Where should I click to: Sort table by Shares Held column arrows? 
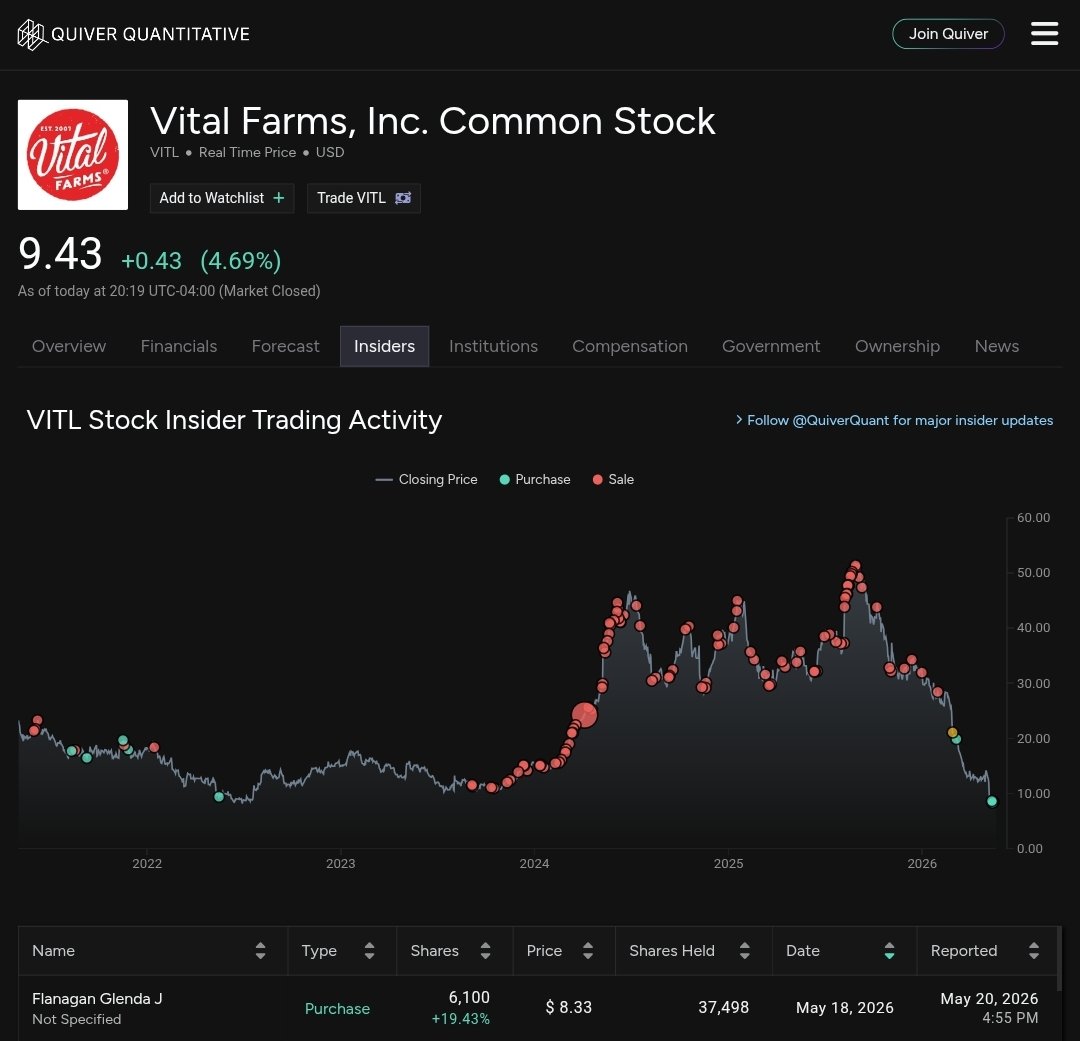click(x=745, y=951)
